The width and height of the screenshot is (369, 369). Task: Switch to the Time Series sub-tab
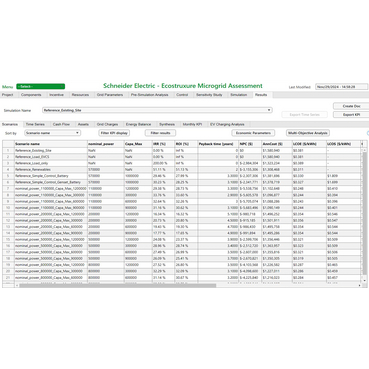(x=35, y=124)
